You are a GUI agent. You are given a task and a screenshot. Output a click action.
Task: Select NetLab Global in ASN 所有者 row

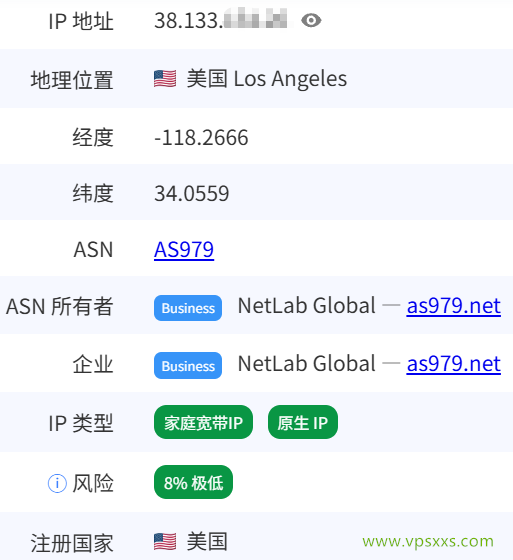(307, 306)
